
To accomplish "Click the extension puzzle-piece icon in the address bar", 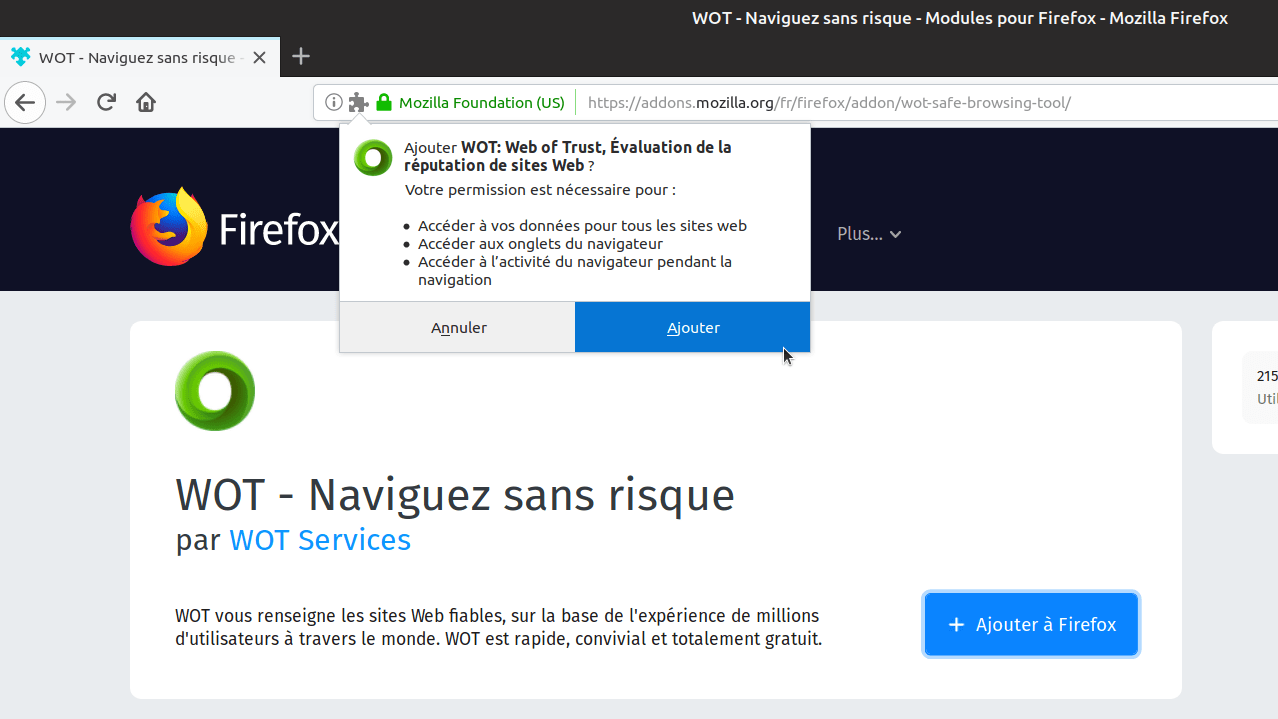I will click(358, 102).
